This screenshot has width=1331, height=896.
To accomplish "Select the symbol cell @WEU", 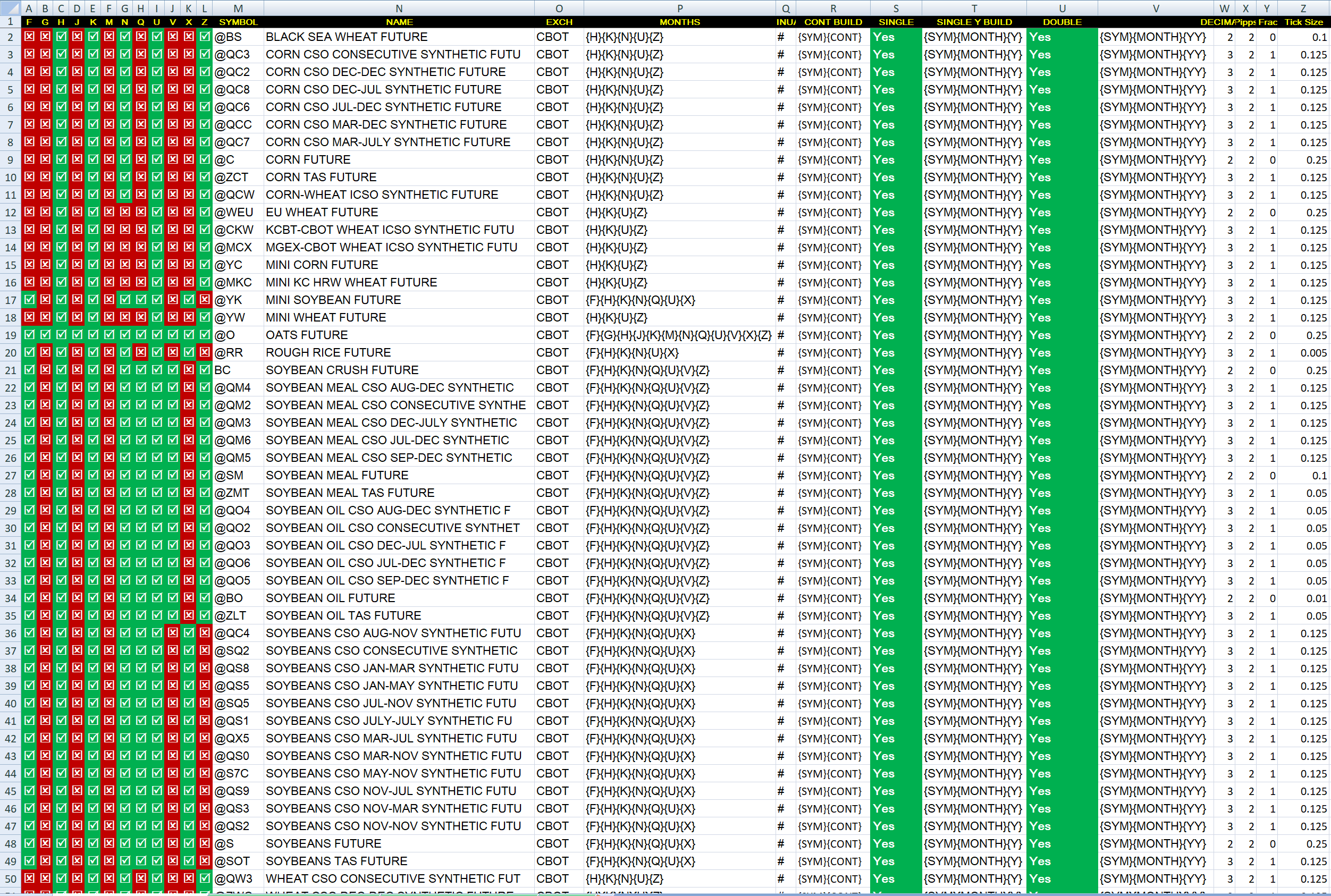I will (238, 212).
